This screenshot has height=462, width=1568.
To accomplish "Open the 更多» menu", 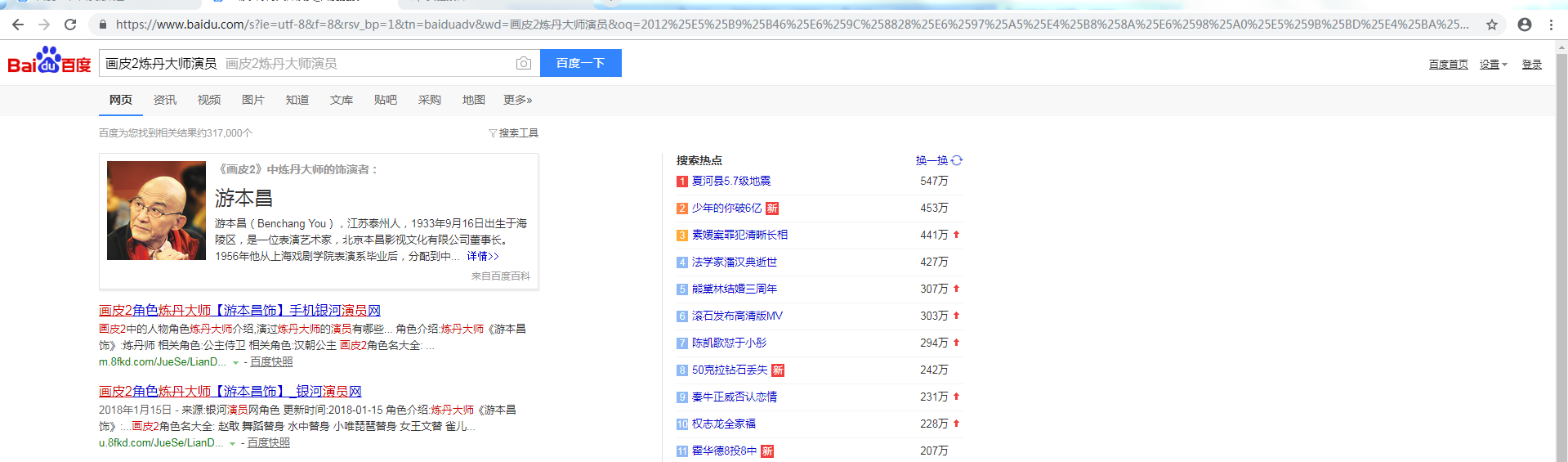I will [x=517, y=100].
